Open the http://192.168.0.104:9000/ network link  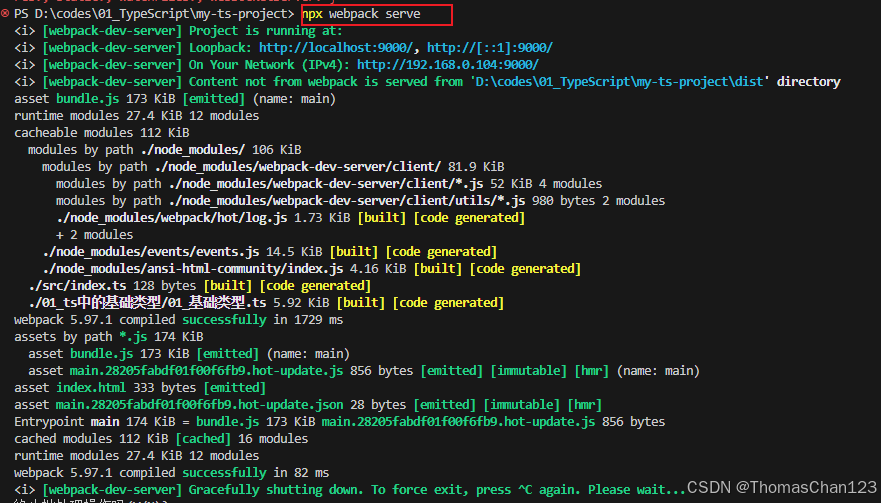448,65
